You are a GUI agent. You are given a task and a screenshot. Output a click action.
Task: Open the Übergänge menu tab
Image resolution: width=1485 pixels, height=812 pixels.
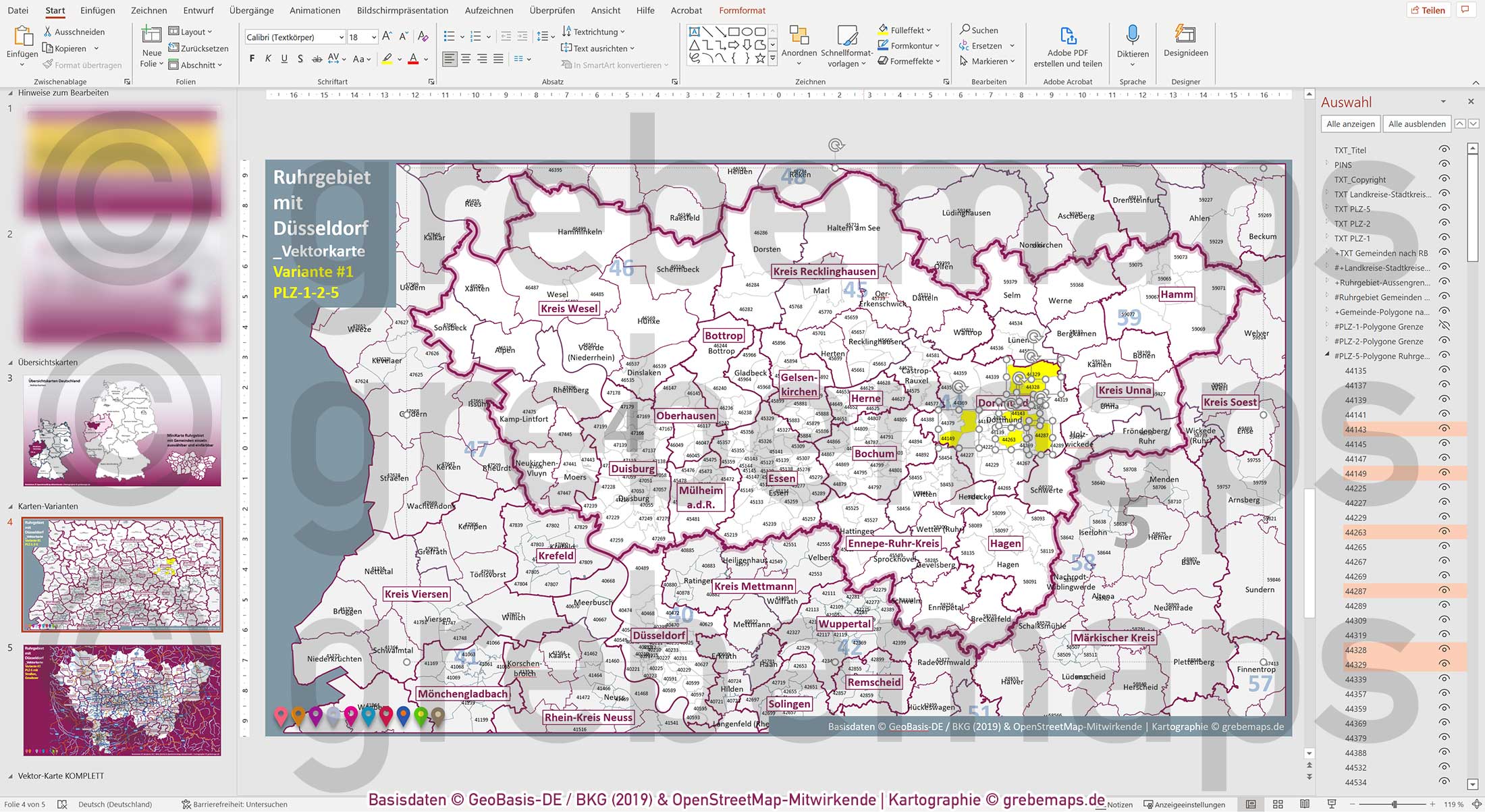coord(250,10)
